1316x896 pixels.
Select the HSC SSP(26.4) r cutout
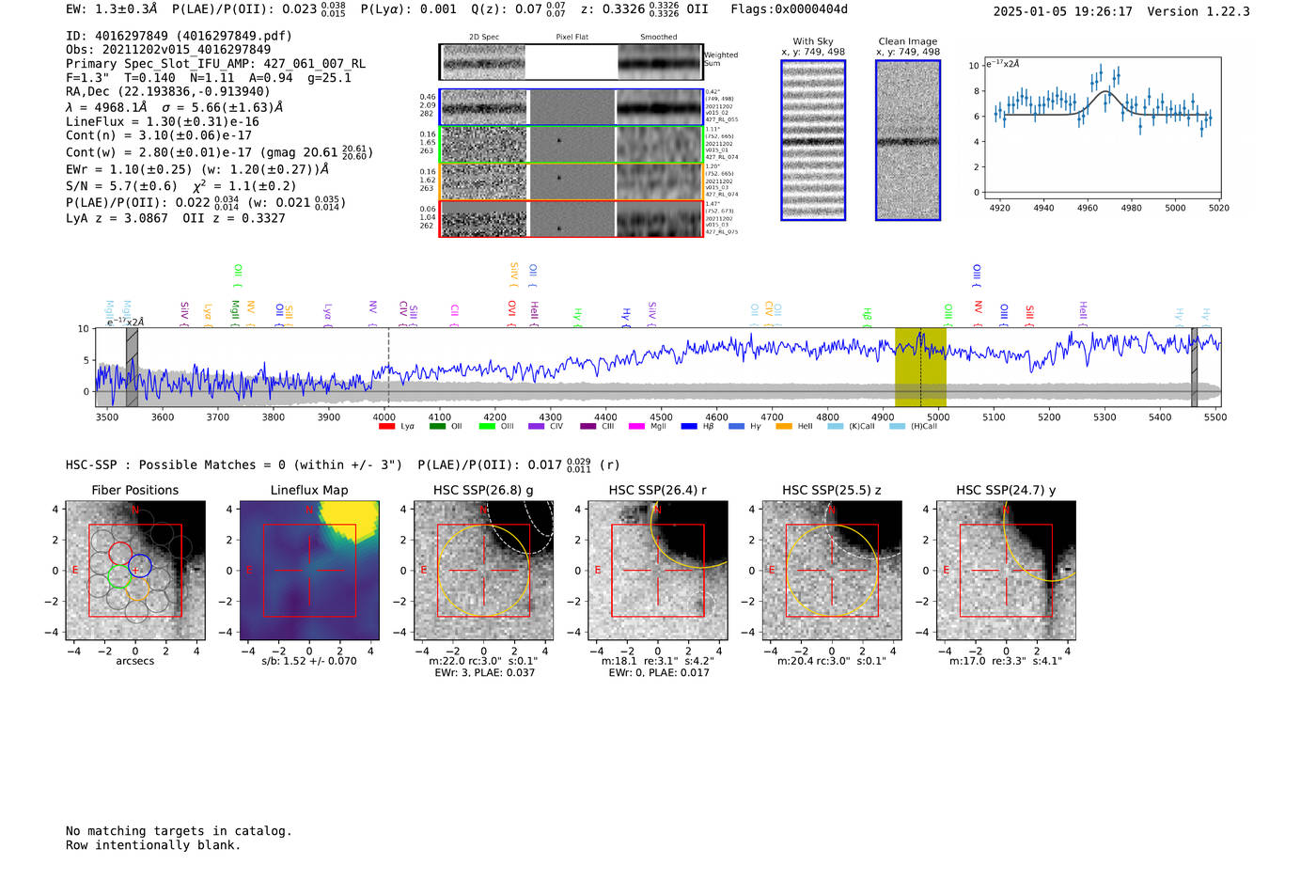coord(658,571)
